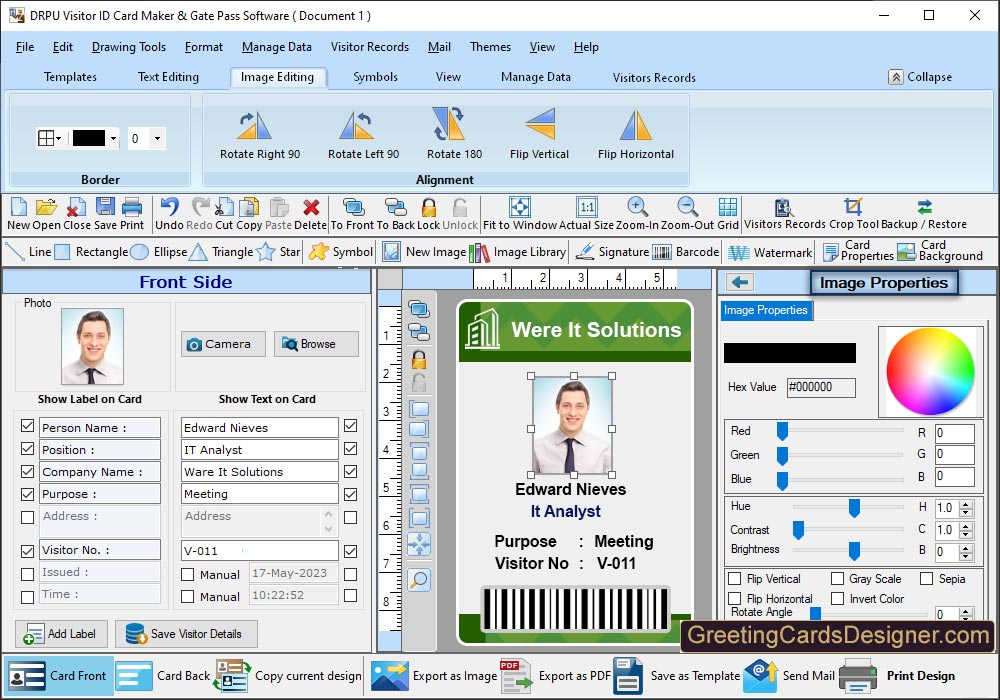
Task: Click the To Front icon
Action: click(354, 207)
